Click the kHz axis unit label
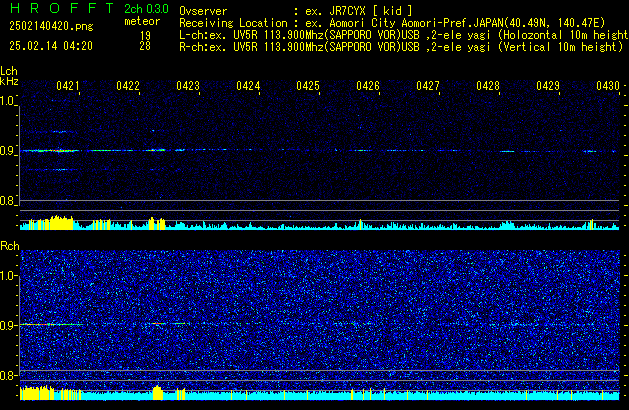The image size is (629, 410). pos(9,81)
